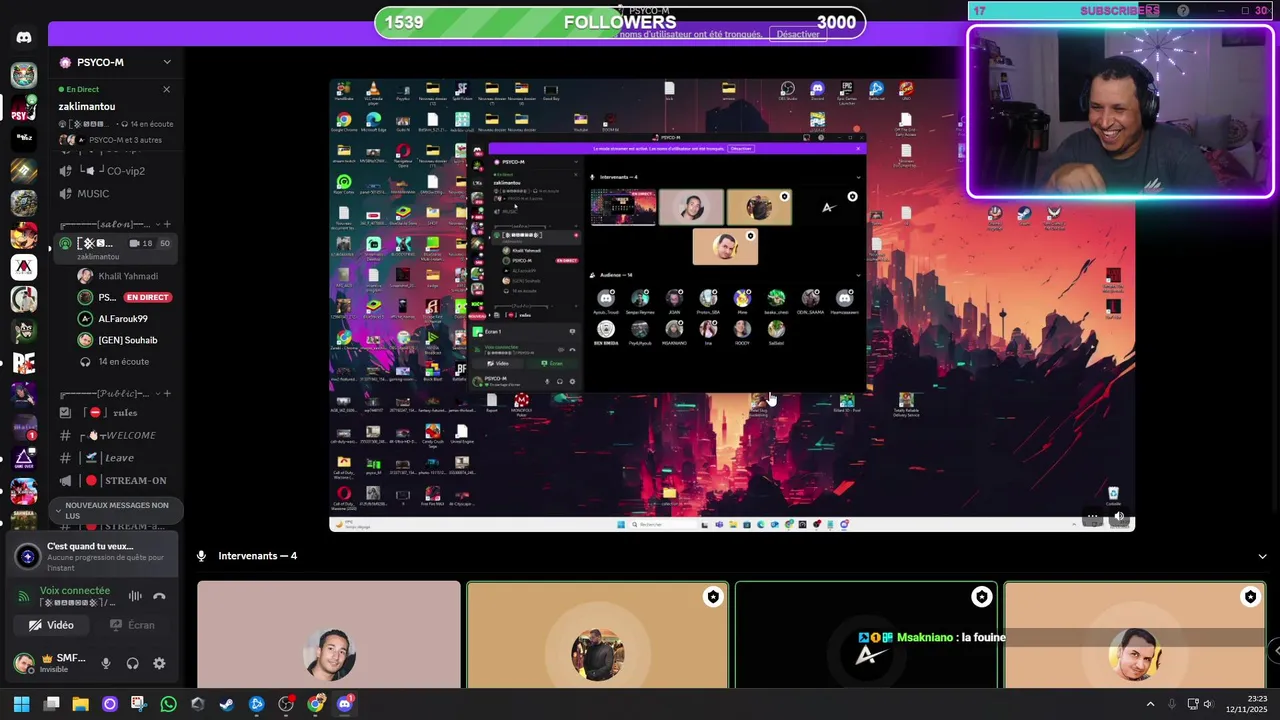Screen dimensions: 1280x720
Task: Disconnect from voice with hang-up icon
Action: (159, 596)
